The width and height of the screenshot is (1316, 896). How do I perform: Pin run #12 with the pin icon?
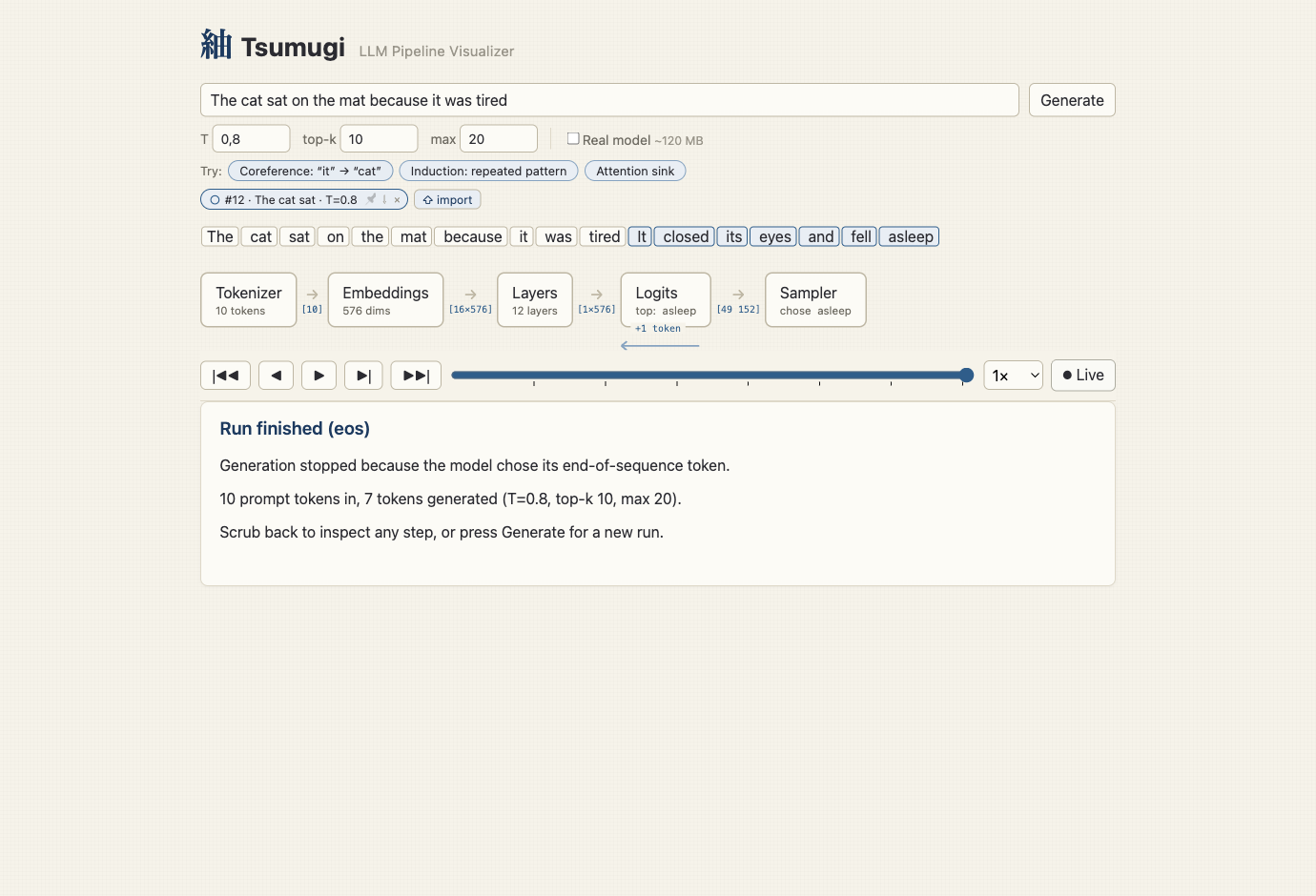[x=371, y=199]
